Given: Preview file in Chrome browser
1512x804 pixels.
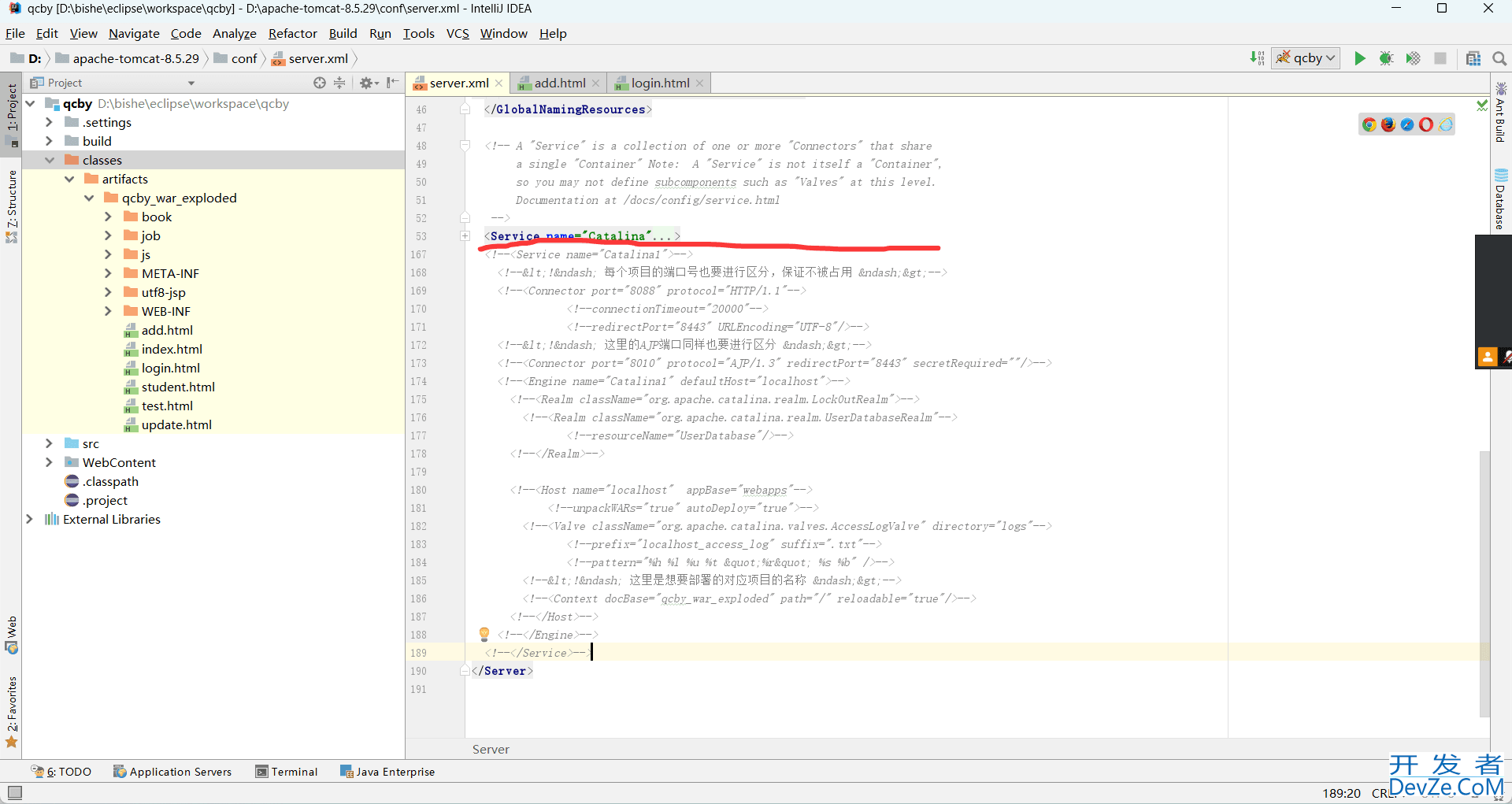Looking at the screenshot, I should point(1369,124).
